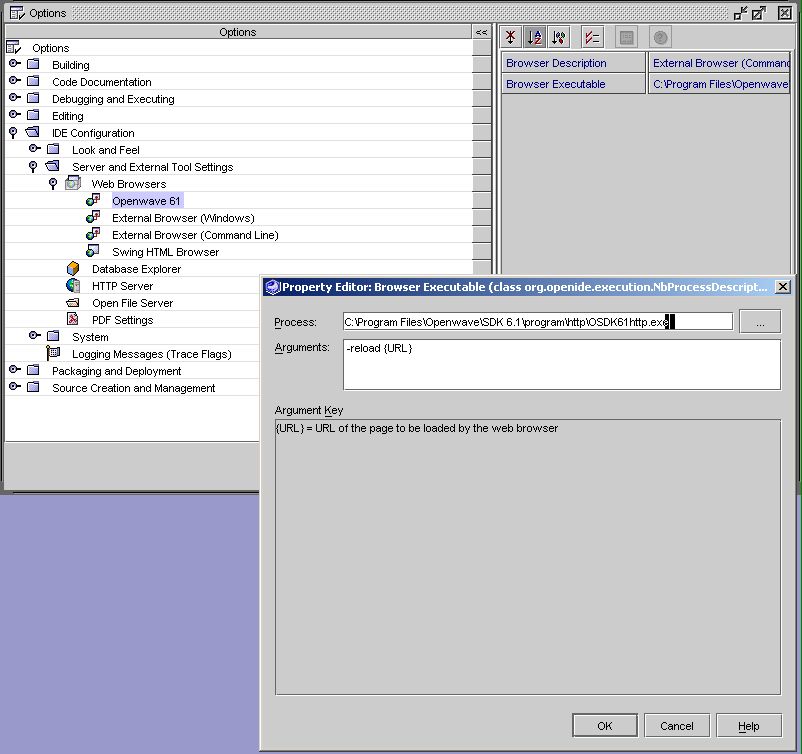Click Cancel in the Property Editor
This screenshot has width=802, height=754.
point(677,725)
